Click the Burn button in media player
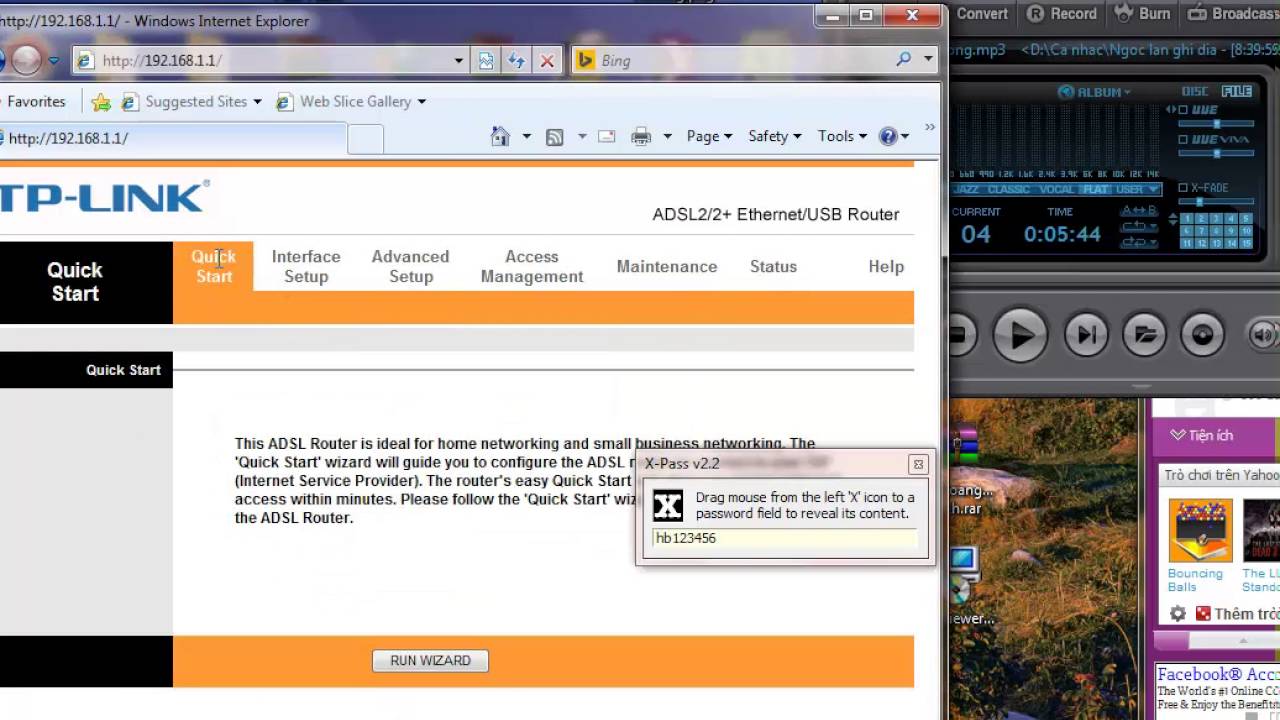 1143,14
